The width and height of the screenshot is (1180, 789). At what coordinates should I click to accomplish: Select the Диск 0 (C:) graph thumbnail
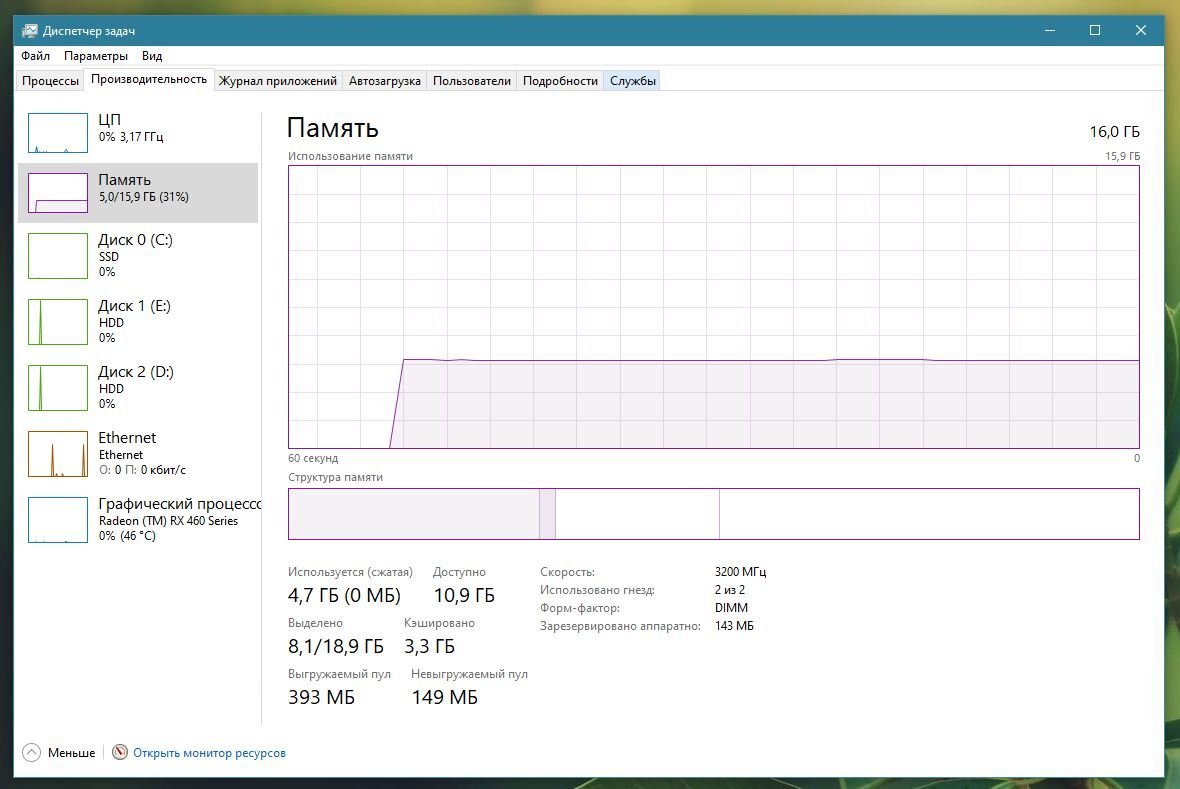[58, 256]
